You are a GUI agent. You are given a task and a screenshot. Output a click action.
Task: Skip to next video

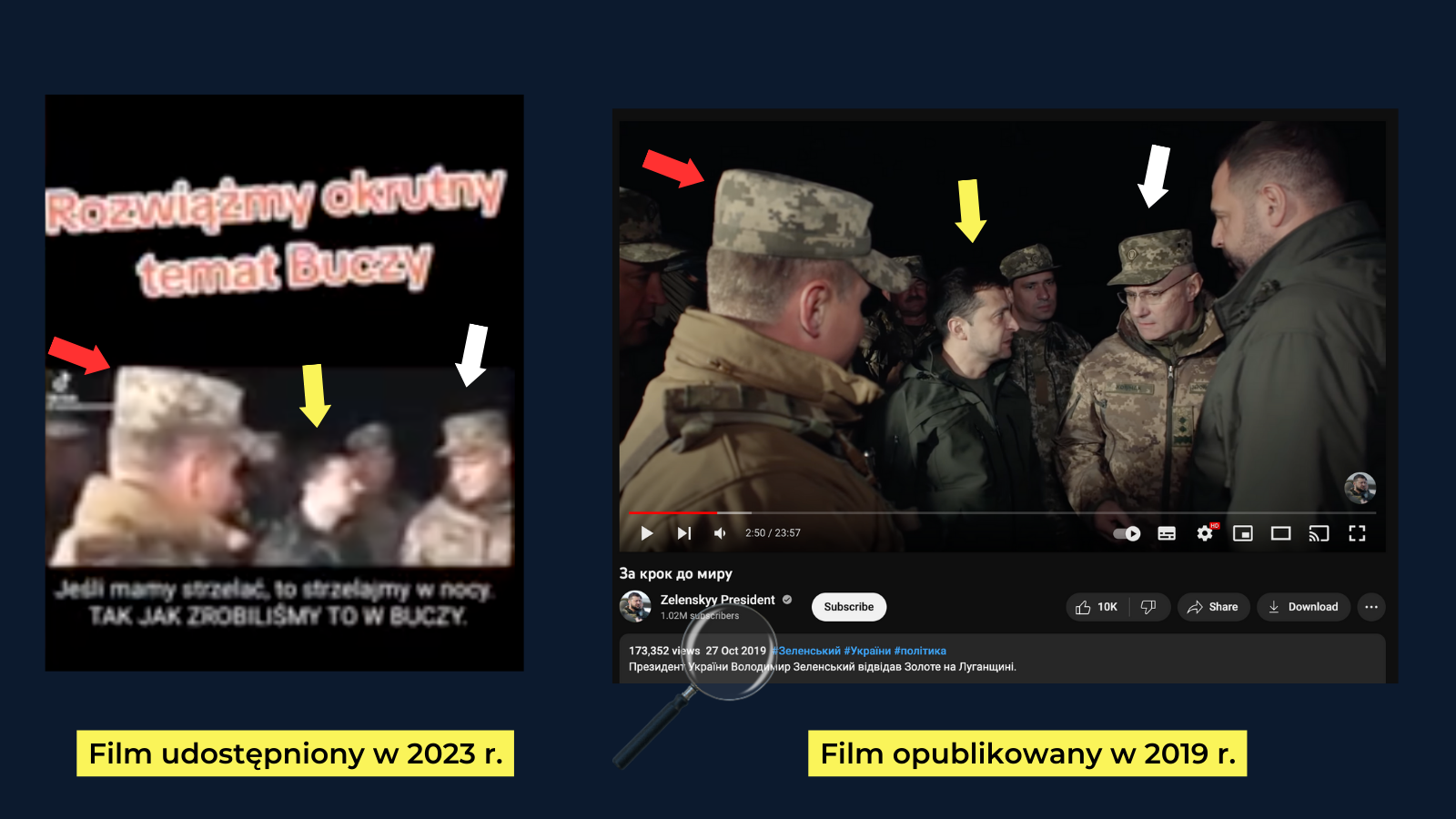pyautogui.click(x=684, y=533)
